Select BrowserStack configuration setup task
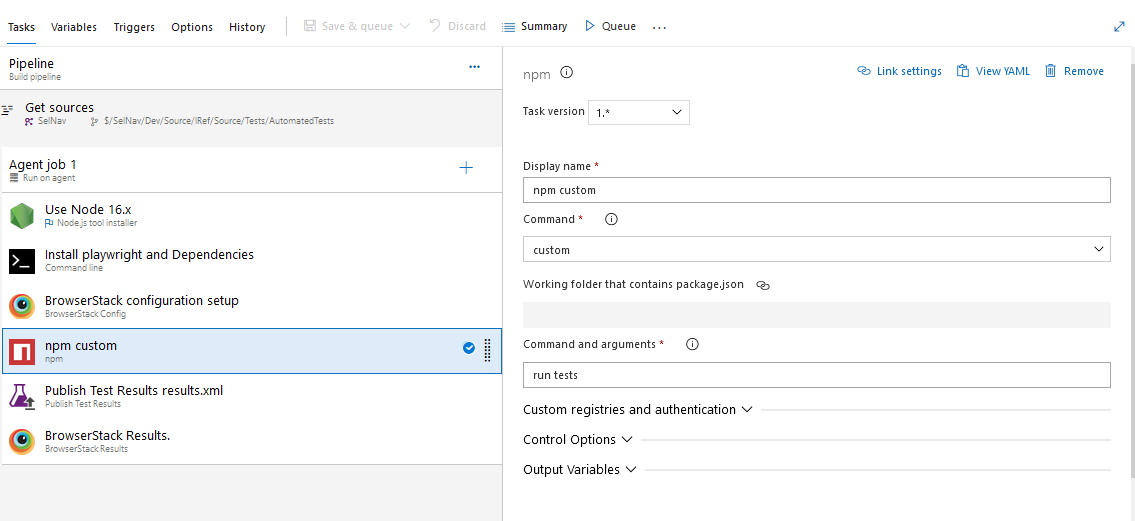This screenshot has height=521, width=1135. (250, 306)
